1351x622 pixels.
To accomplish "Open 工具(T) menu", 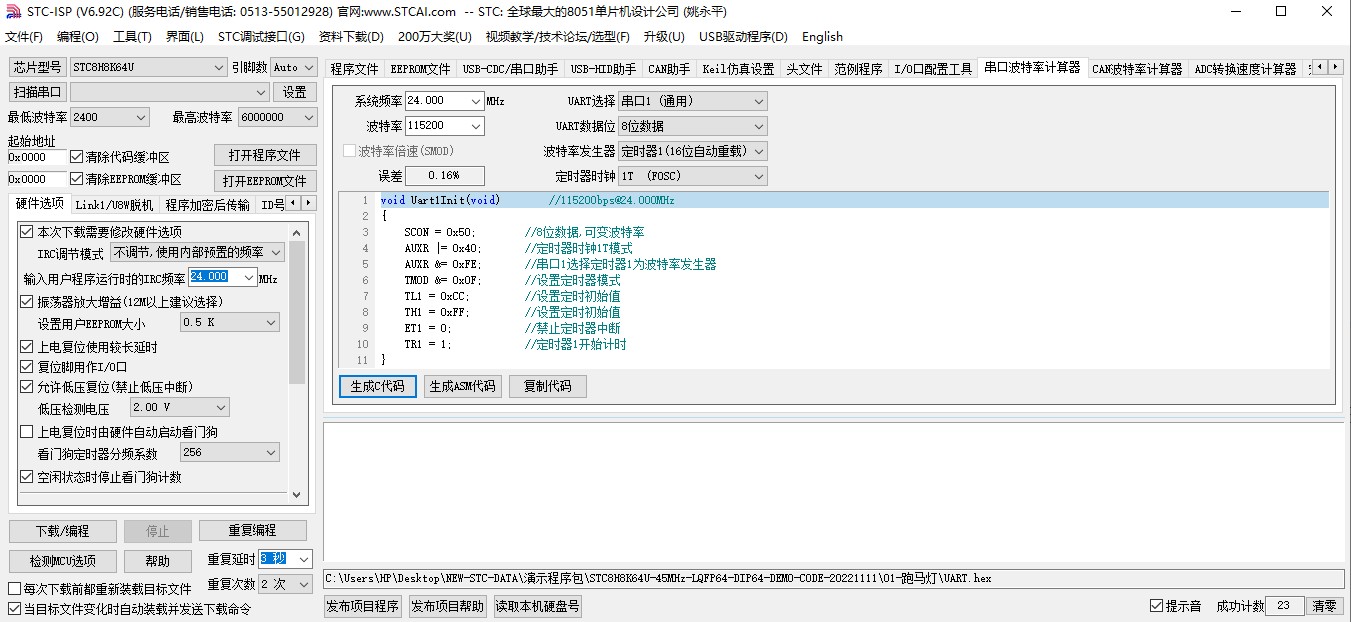I will pyautogui.click(x=132, y=37).
